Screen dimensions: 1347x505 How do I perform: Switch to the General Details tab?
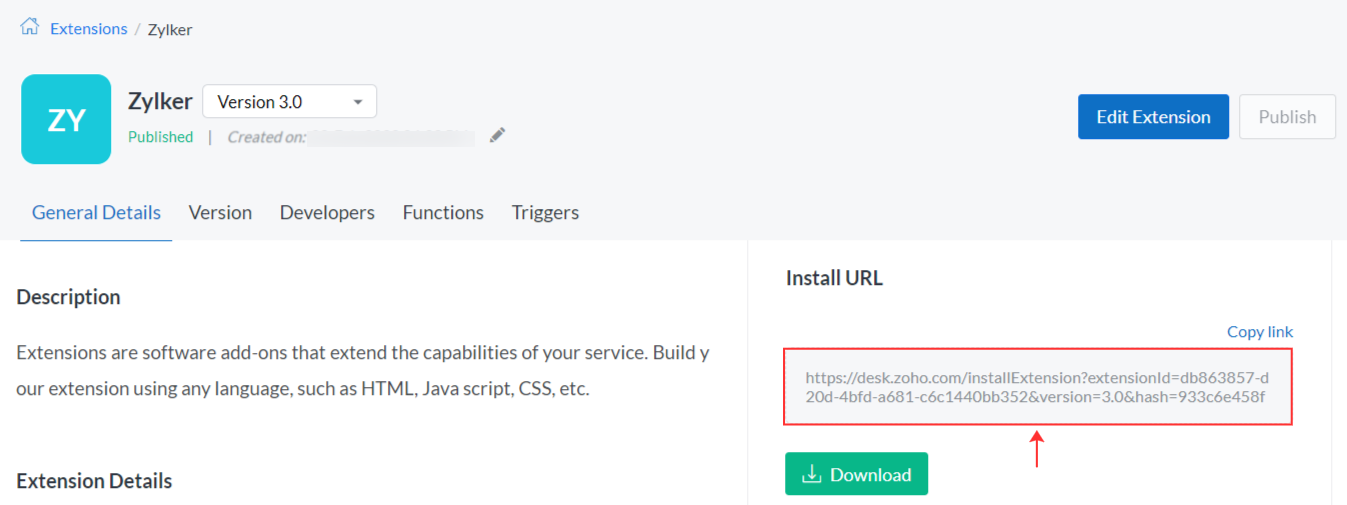(x=96, y=212)
